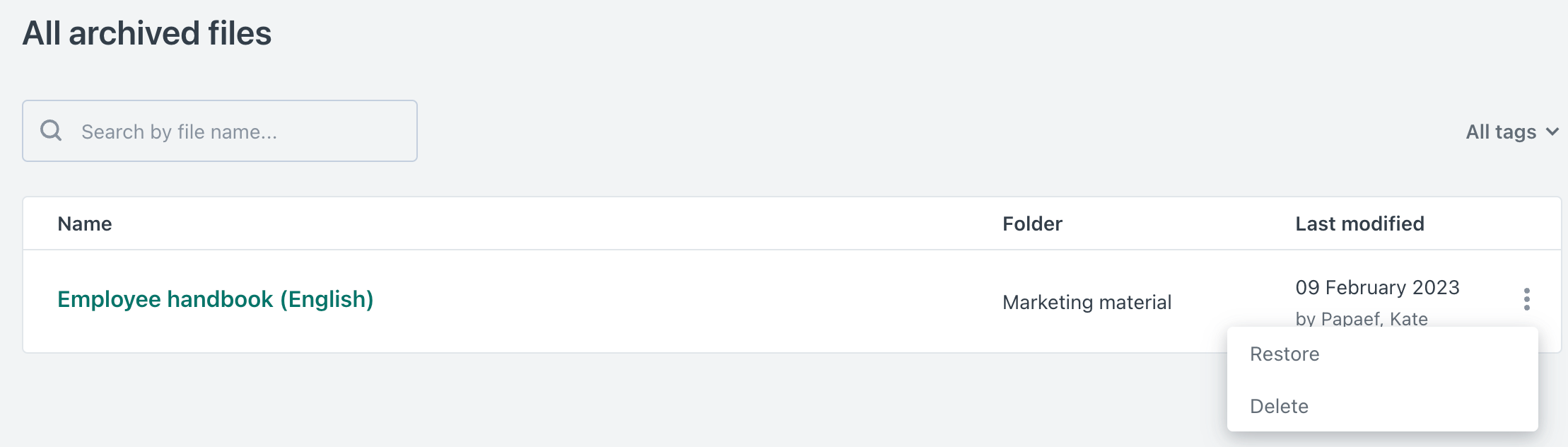Sort by the Last modified column header
Image resolution: width=1568 pixels, height=447 pixels.
click(1359, 223)
